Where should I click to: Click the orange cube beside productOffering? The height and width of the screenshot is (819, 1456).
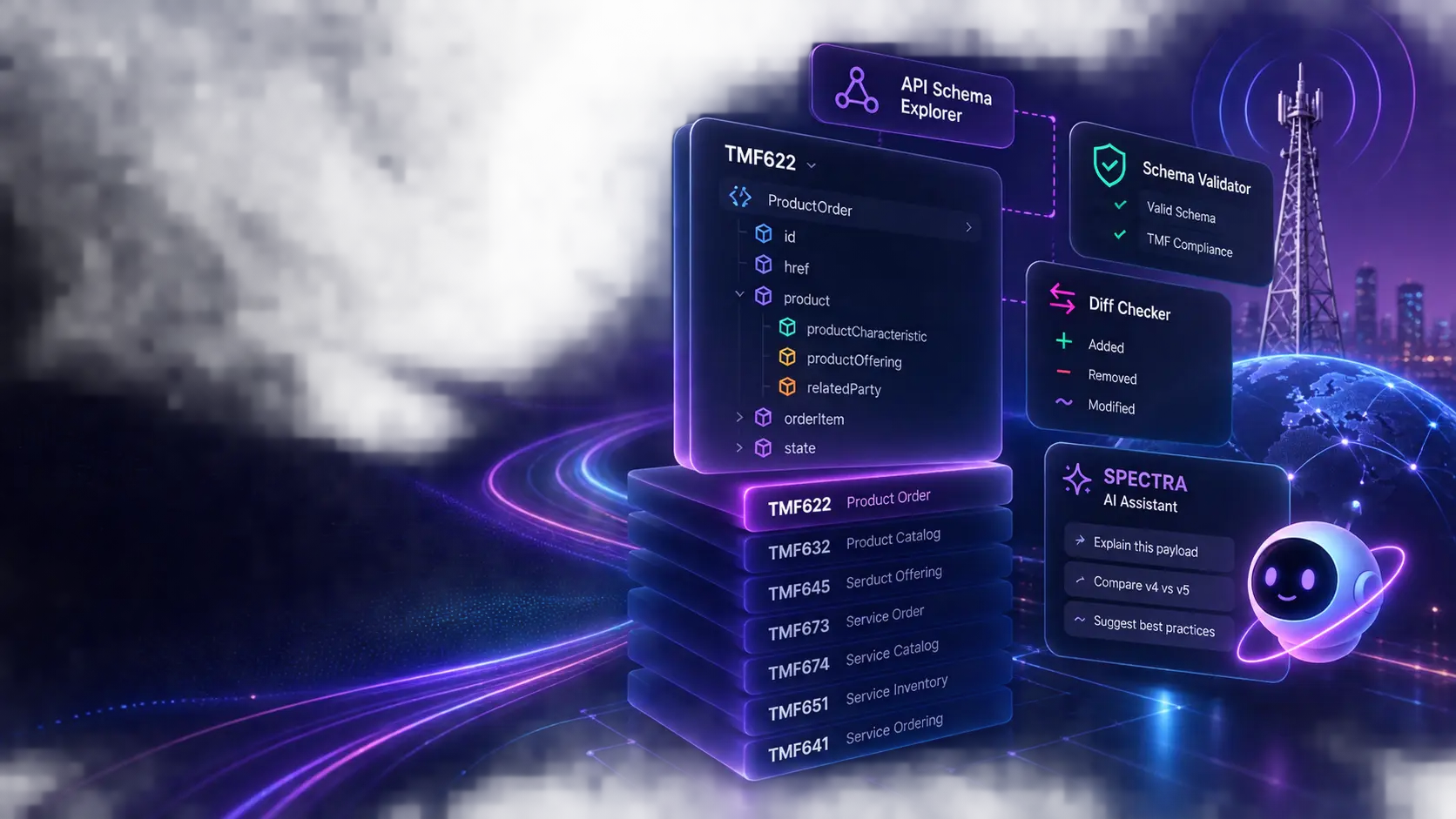coord(787,357)
